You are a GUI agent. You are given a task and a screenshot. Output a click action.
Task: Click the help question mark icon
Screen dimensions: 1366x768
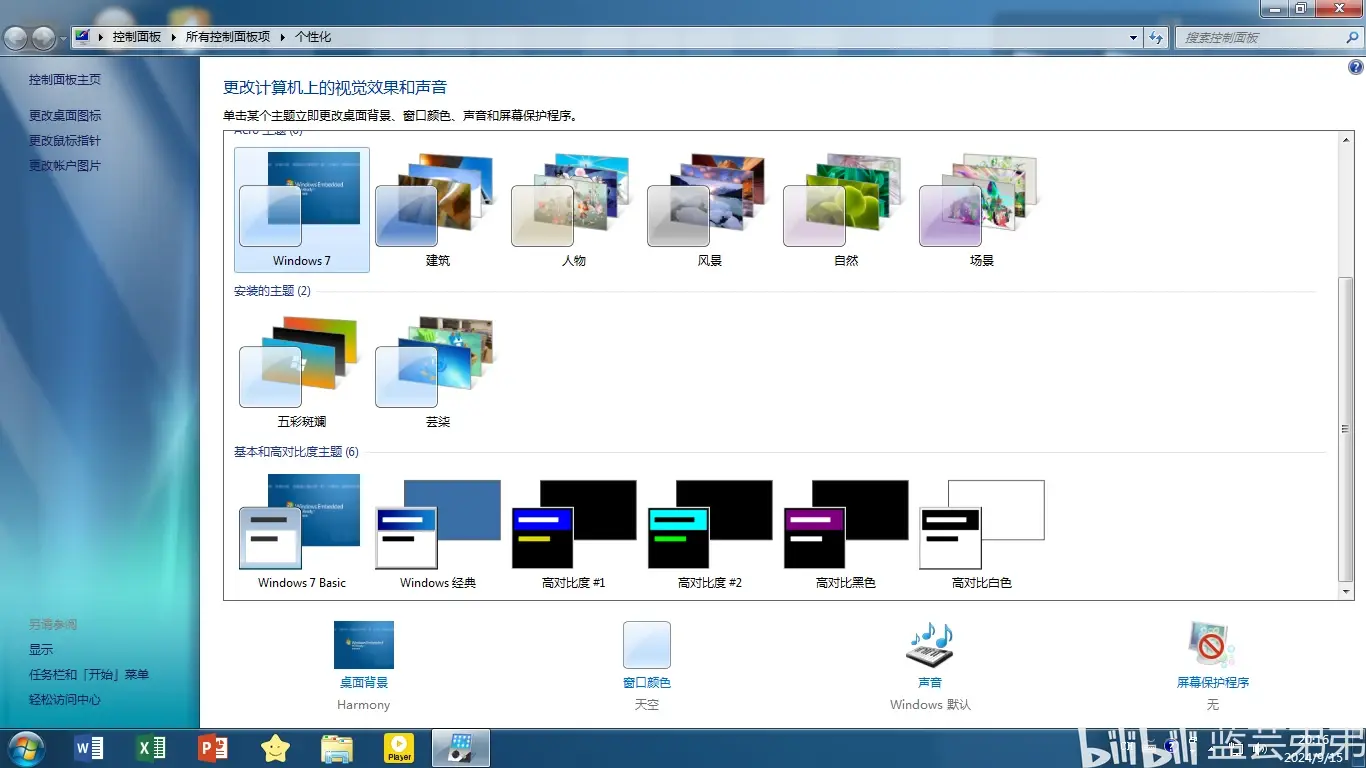(1356, 68)
